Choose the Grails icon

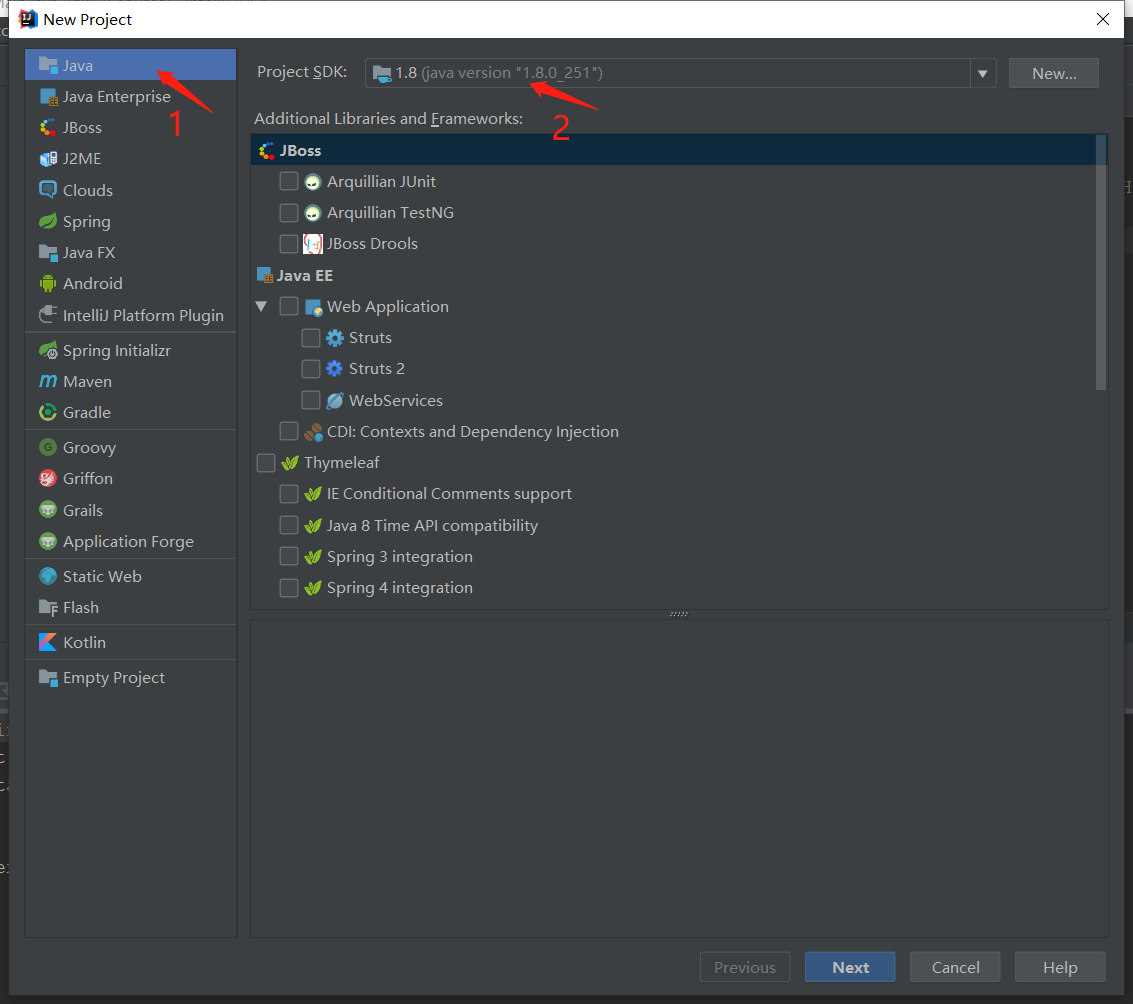[48, 510]
